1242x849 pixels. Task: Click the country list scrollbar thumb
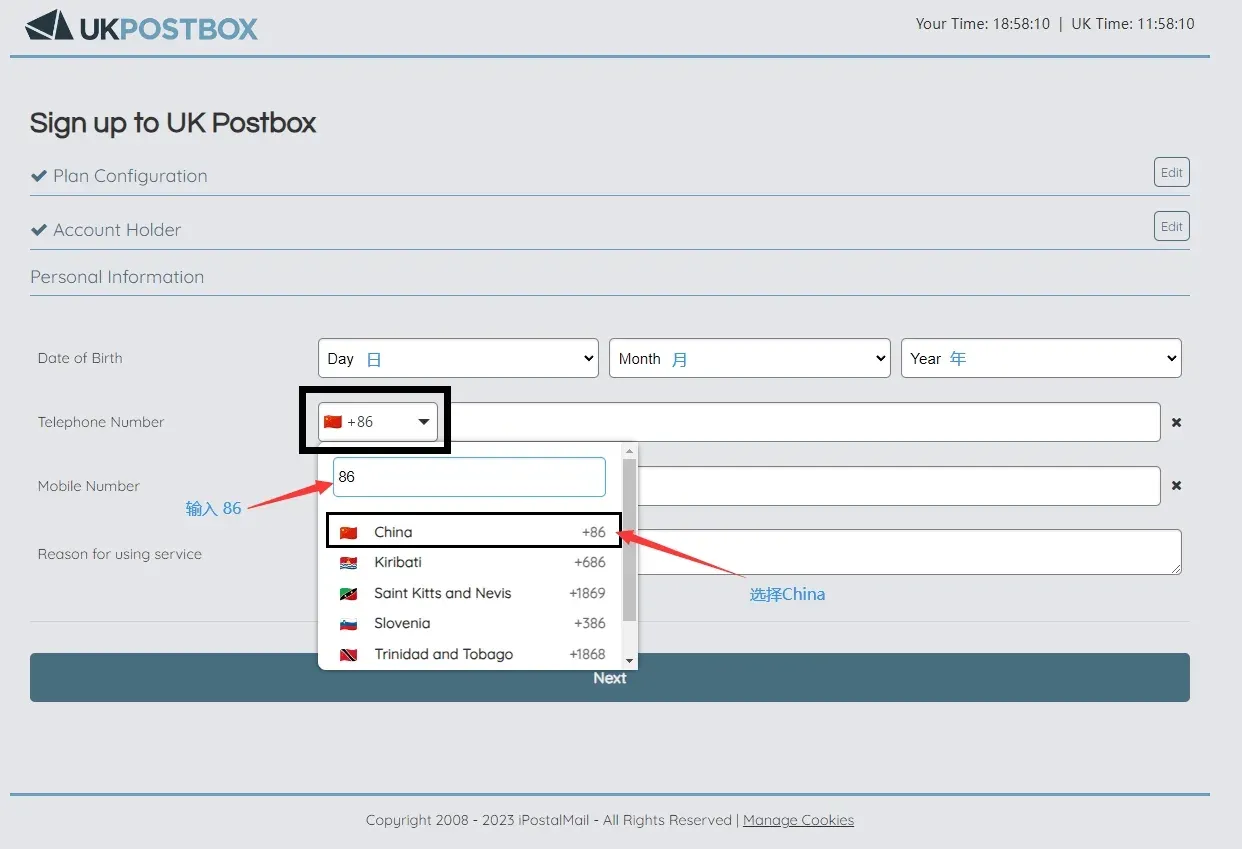(629, 540)
